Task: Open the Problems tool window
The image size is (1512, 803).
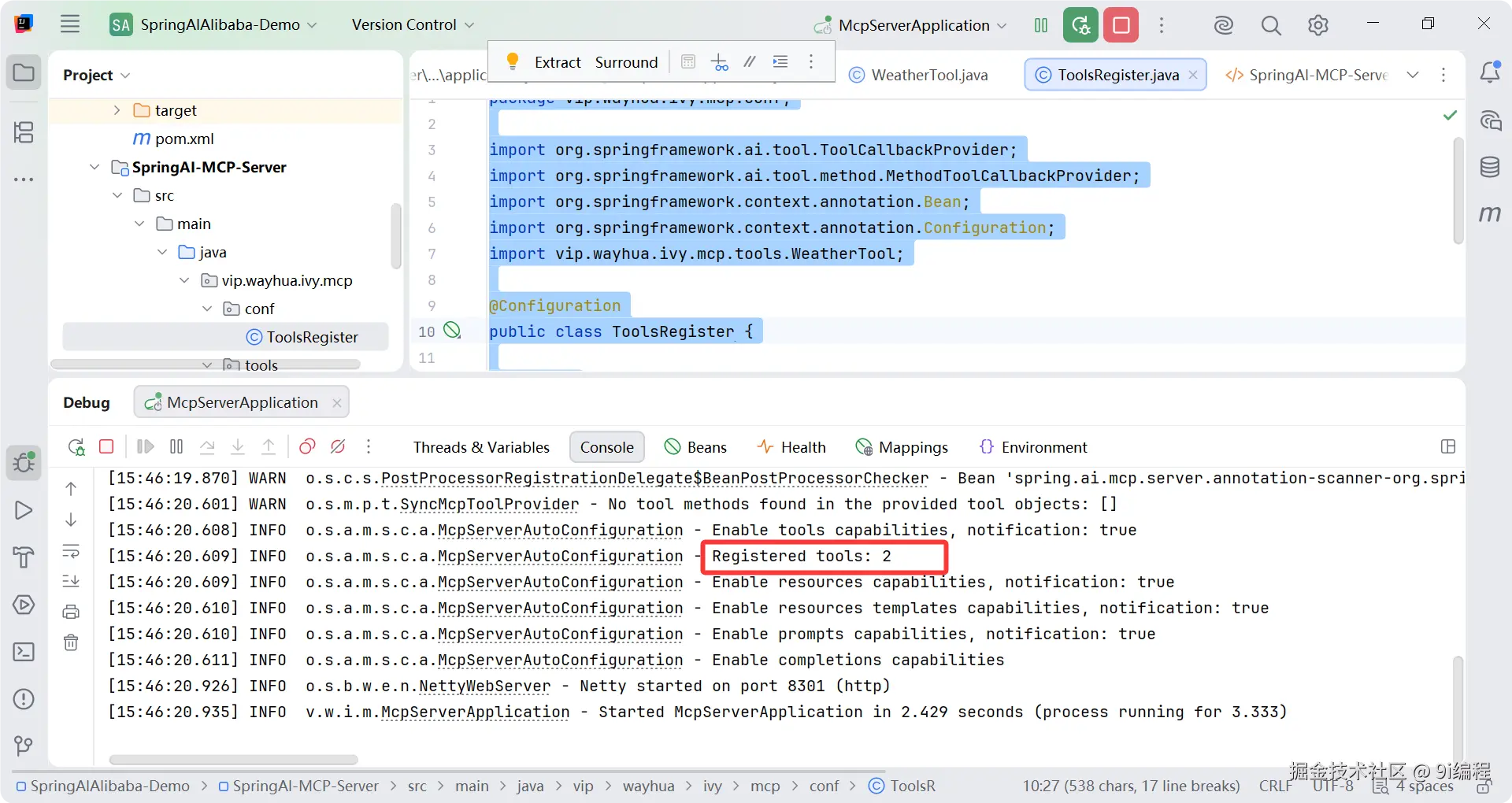Action: (24, 699)
